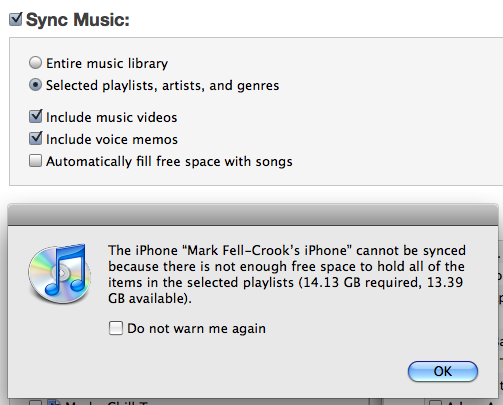Click the iTunes music note disc icon
This screenshot has width=503, height=405.
tap(59, 274)
